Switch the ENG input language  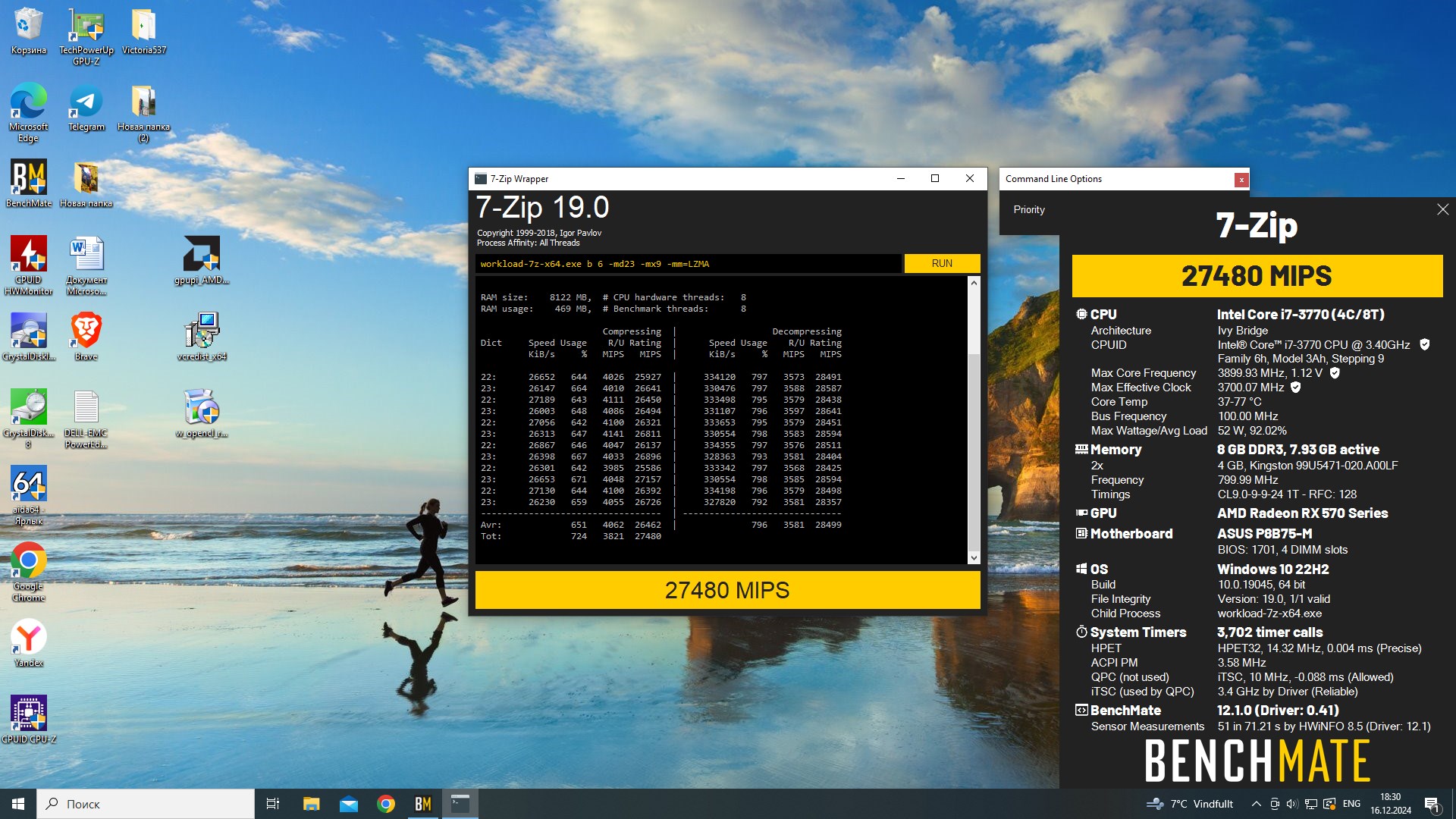pos(1351,804)
